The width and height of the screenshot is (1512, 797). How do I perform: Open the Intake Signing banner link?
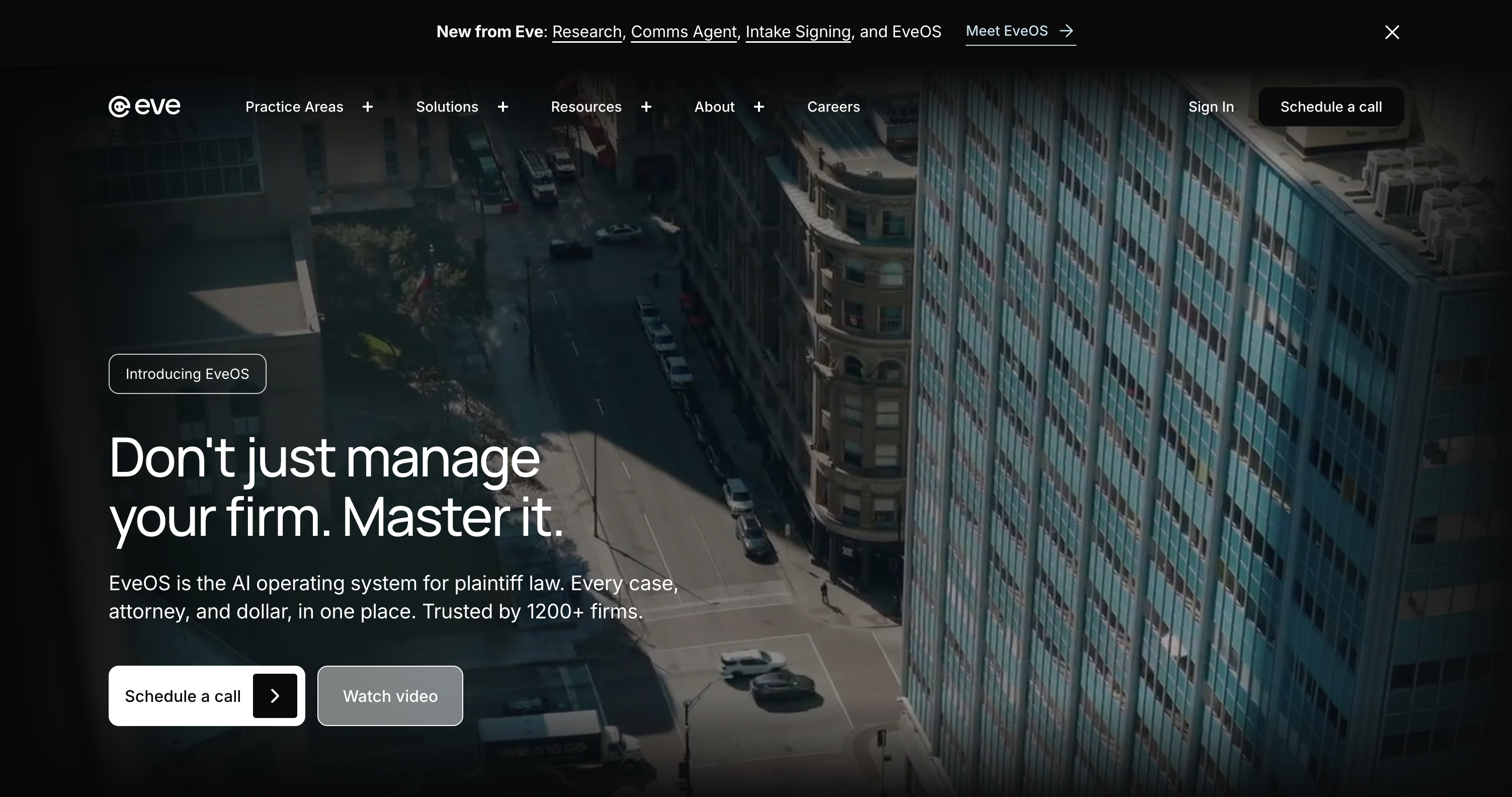(798, 32)
